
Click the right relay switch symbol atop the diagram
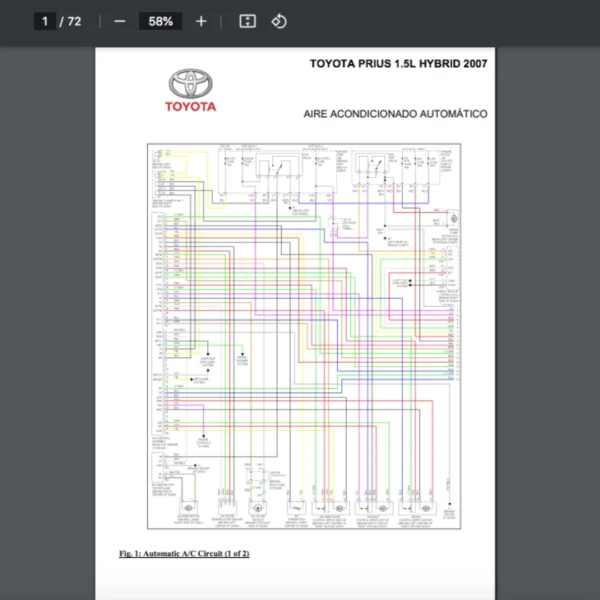(376, 164)
